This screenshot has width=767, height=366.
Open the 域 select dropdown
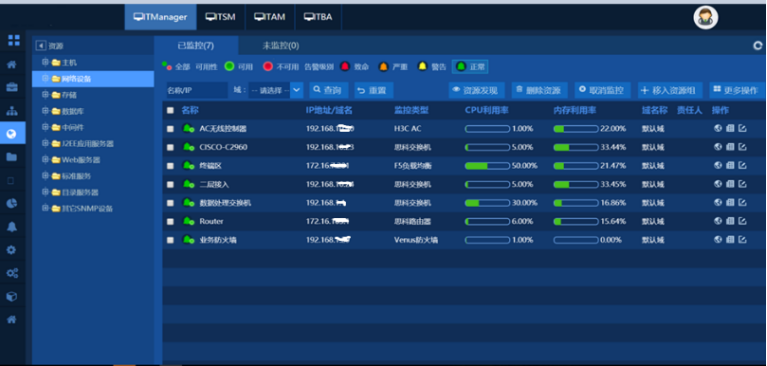[276, 90]
